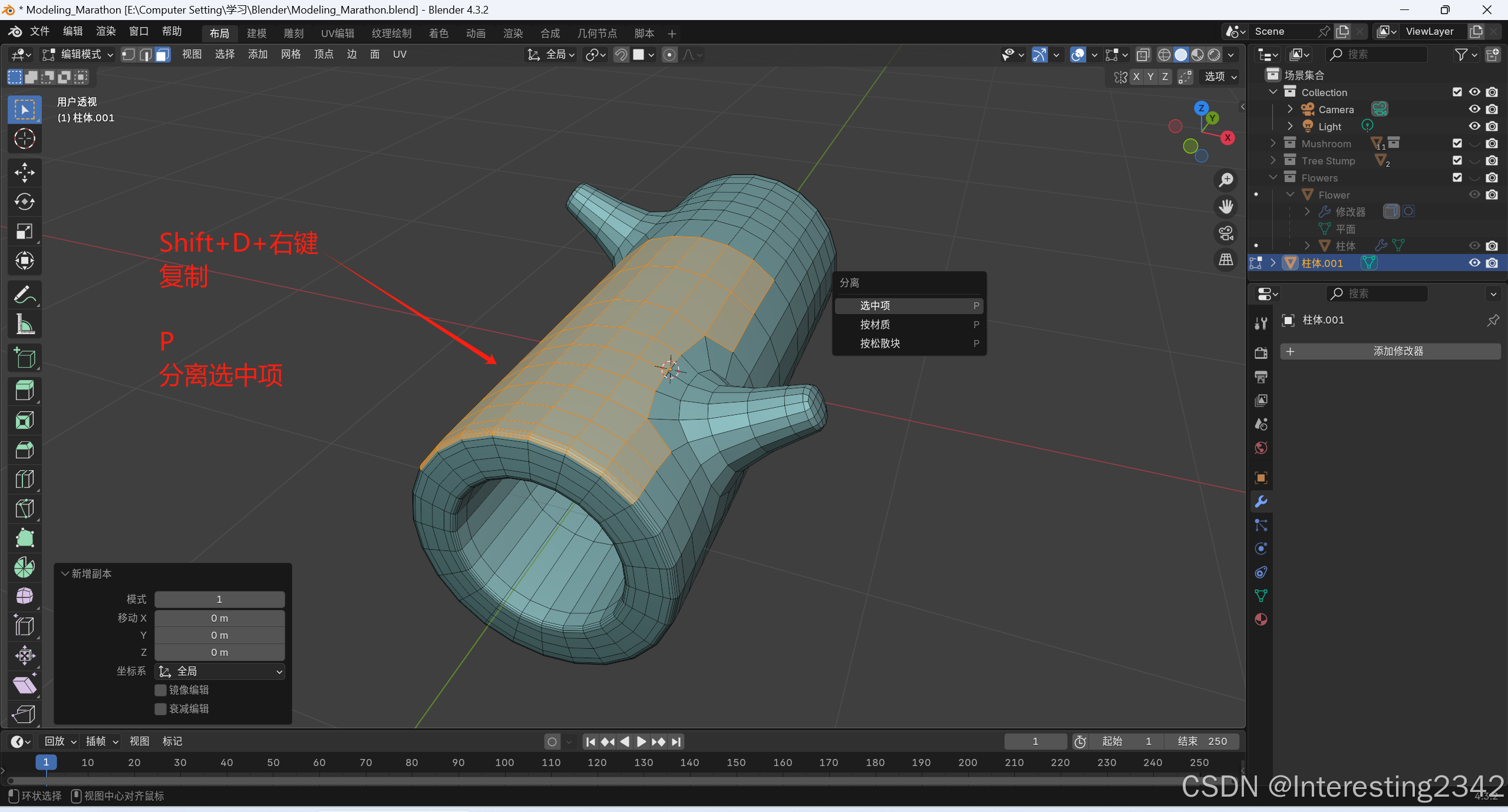Switch to face select mode
Viewport: 1508px width, 812px height.
pyautogui.click(x=163, y=55)
